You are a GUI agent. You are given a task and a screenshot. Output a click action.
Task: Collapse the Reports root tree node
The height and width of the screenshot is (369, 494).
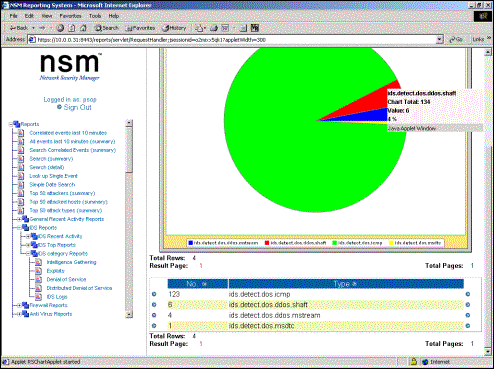pos(11,124)
